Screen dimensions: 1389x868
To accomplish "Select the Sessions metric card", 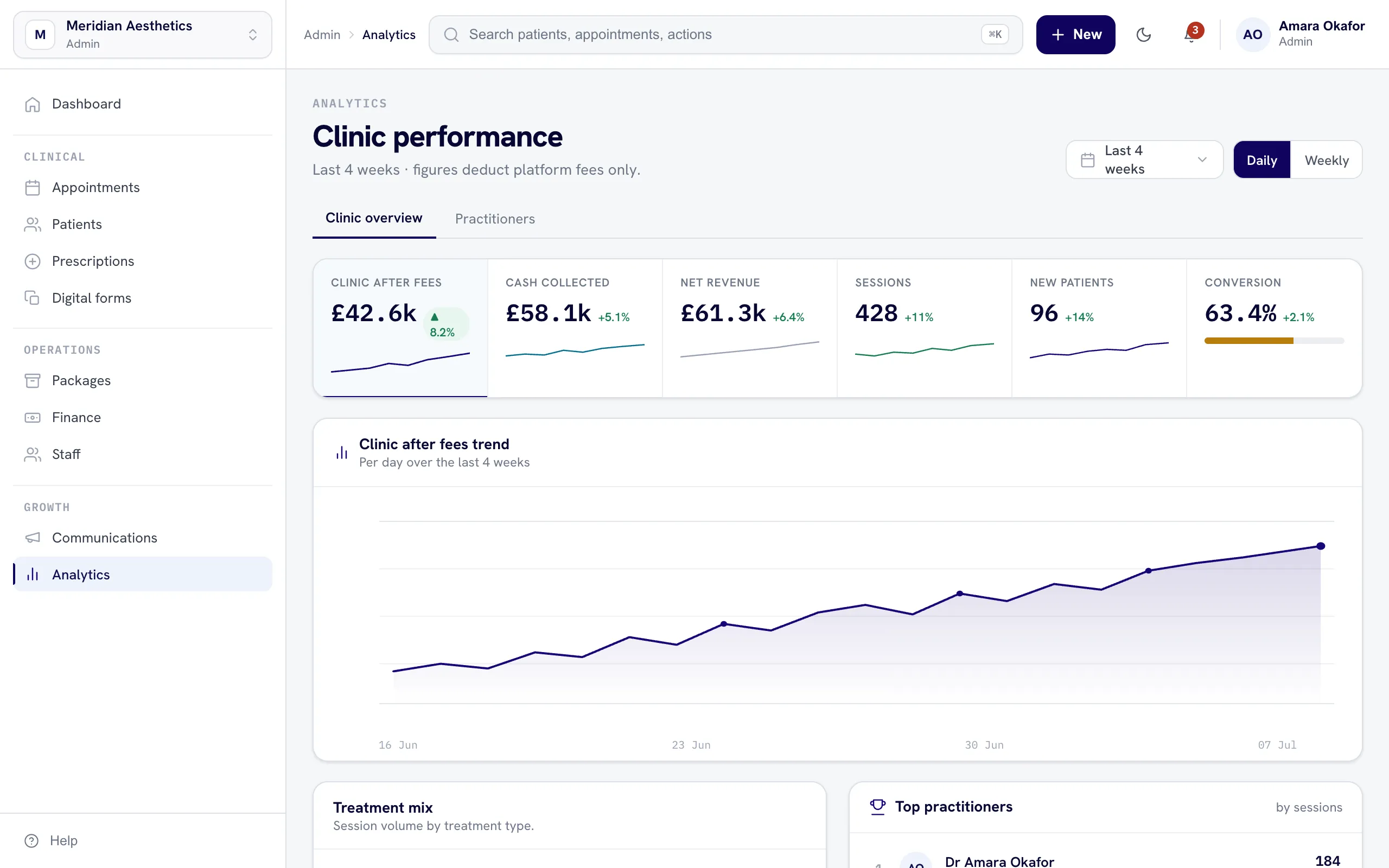I will pyautogui.click(x=925, y=328).
